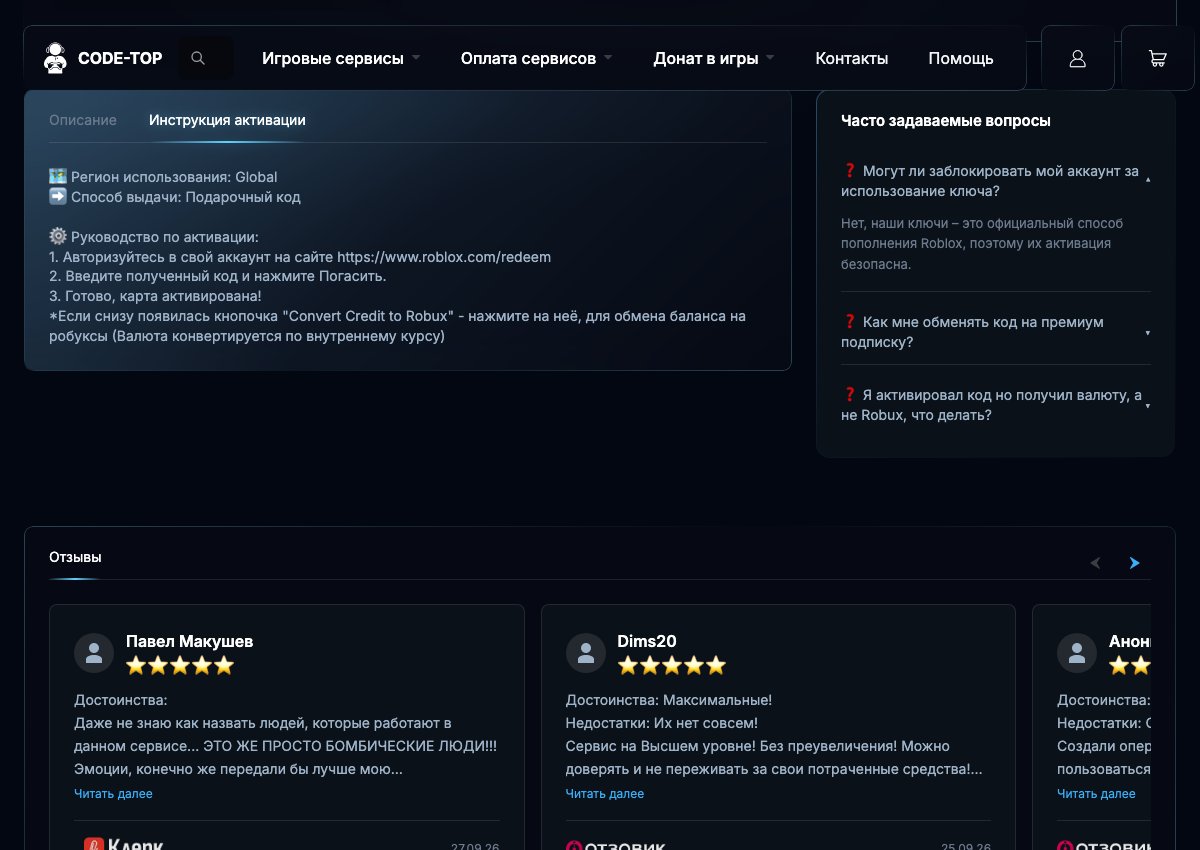1200x850 pixels.
Task: Click Dims20's five-star rating
Action: pyautogui.click(x=672, y=665)
